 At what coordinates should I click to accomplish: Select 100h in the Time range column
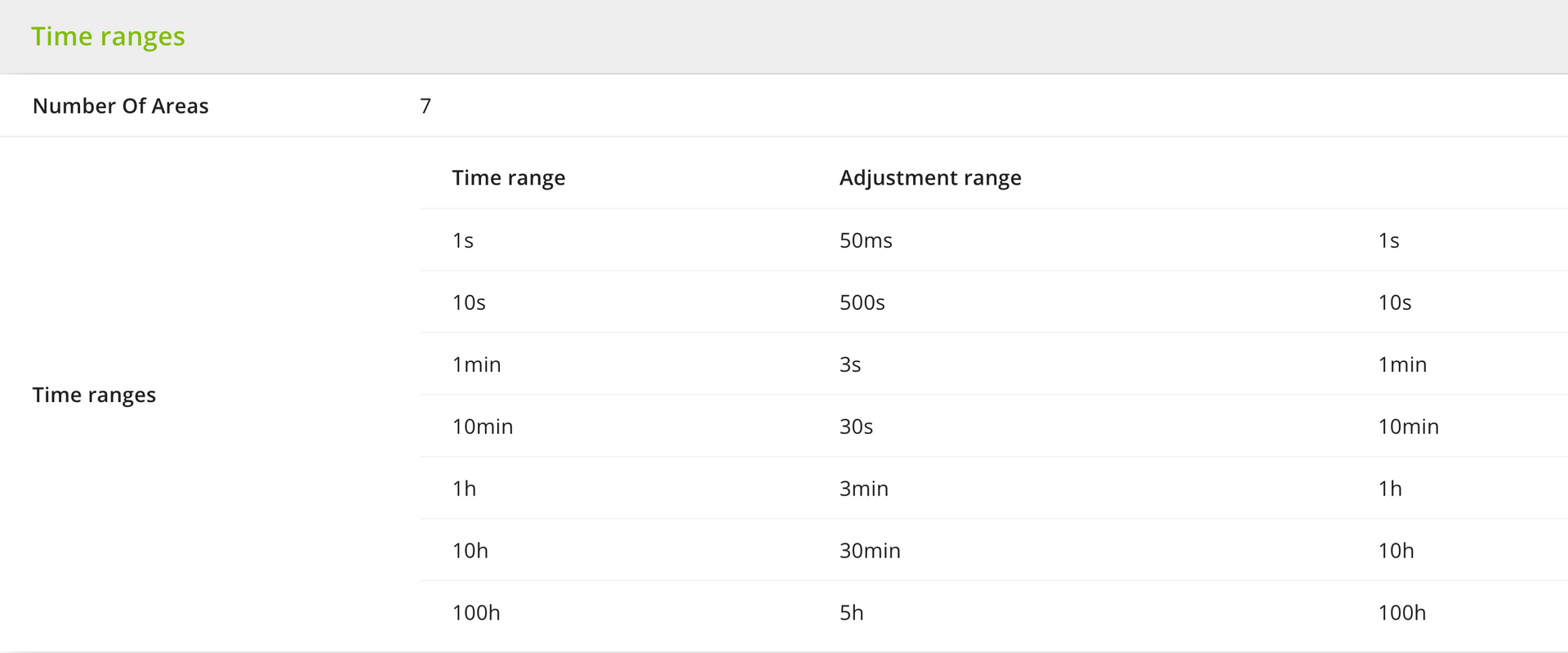pyautogui.click(x=476, y=613)
